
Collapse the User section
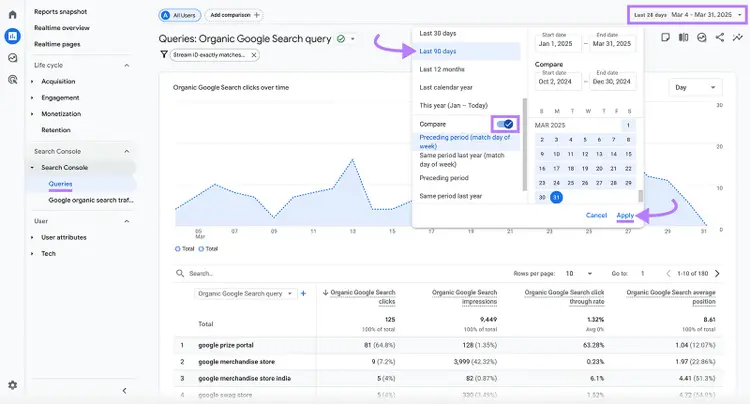tap(127, 221)
